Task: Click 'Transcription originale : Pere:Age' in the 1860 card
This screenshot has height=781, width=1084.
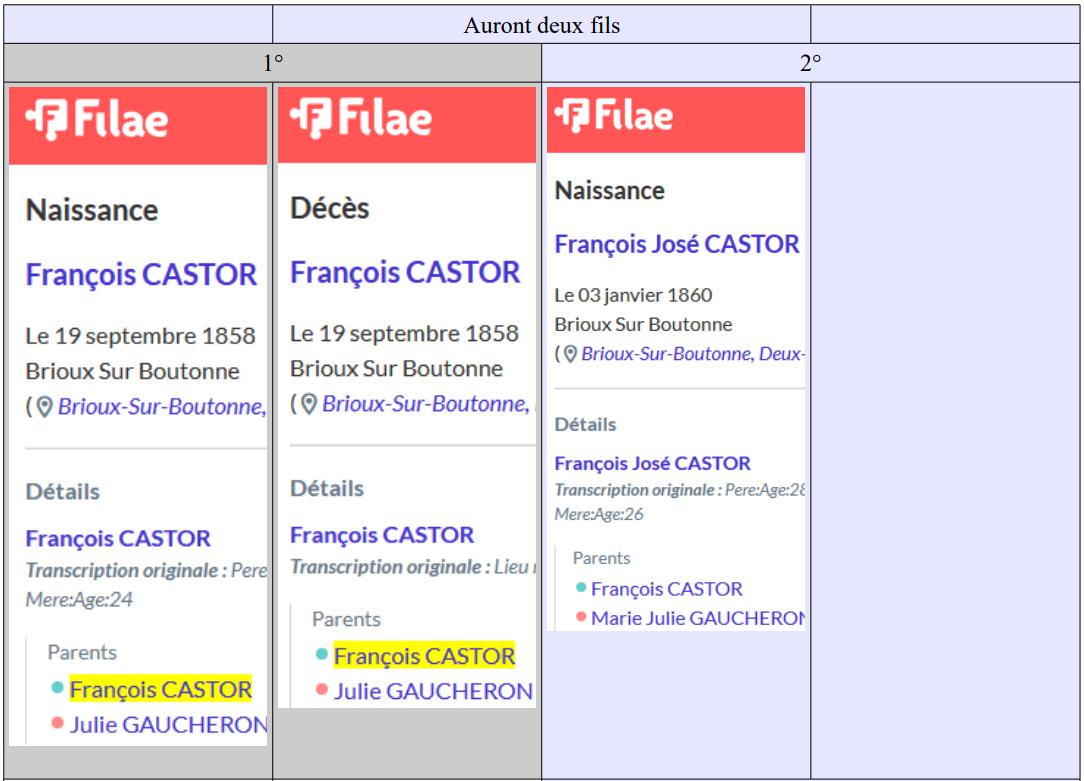Action: pyautogui.click(x=680, y=490)
